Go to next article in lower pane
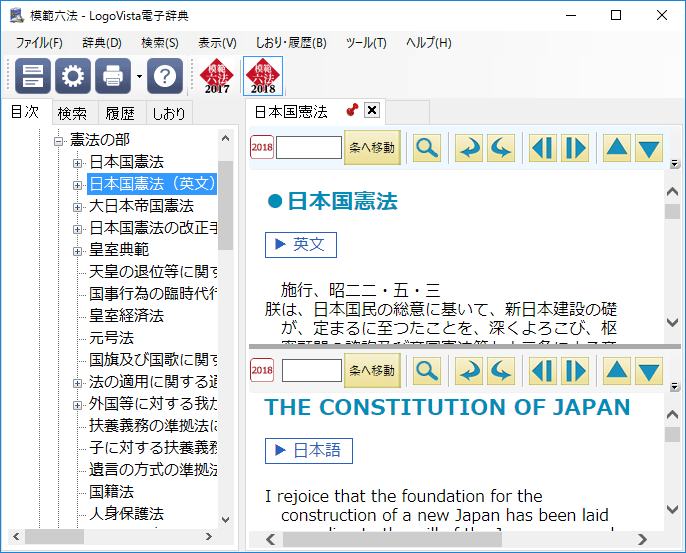686x553 pixels. pyautogui.click(x=575, y=371)
